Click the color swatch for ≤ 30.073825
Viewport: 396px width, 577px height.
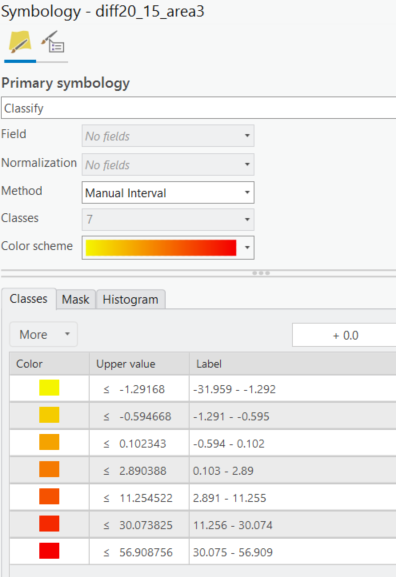[49, 524]
